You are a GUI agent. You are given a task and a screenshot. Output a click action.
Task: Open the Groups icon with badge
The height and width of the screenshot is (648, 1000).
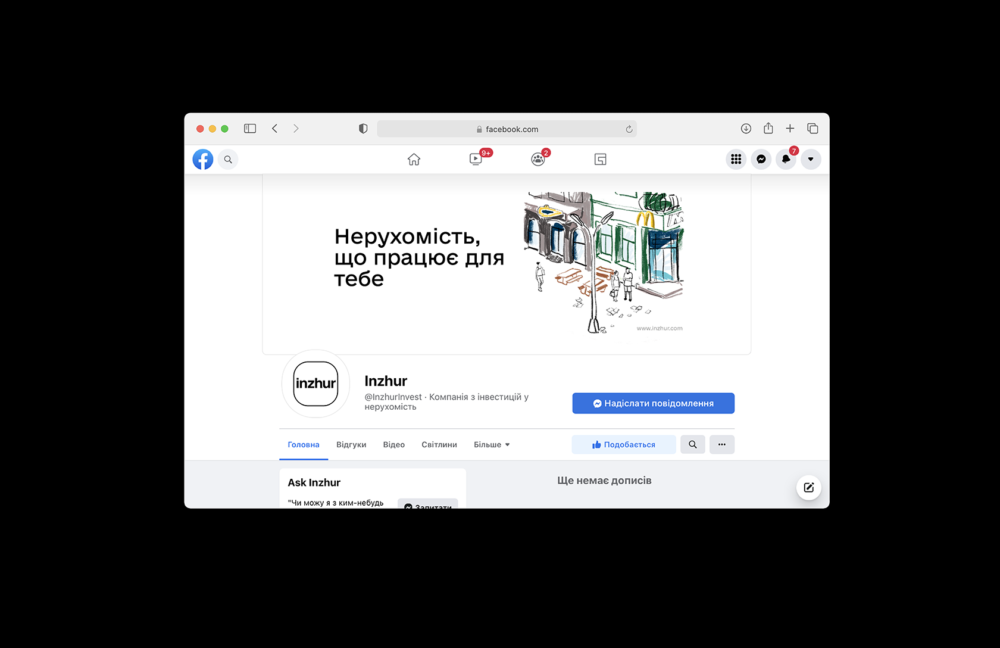(538, 159)
